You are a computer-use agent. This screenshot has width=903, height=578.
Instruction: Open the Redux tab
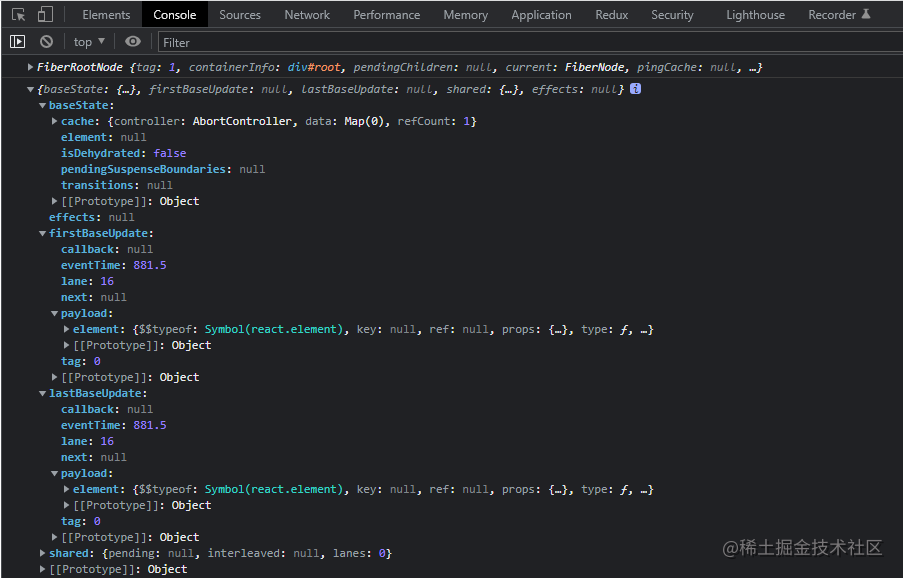tap(612, 15)
